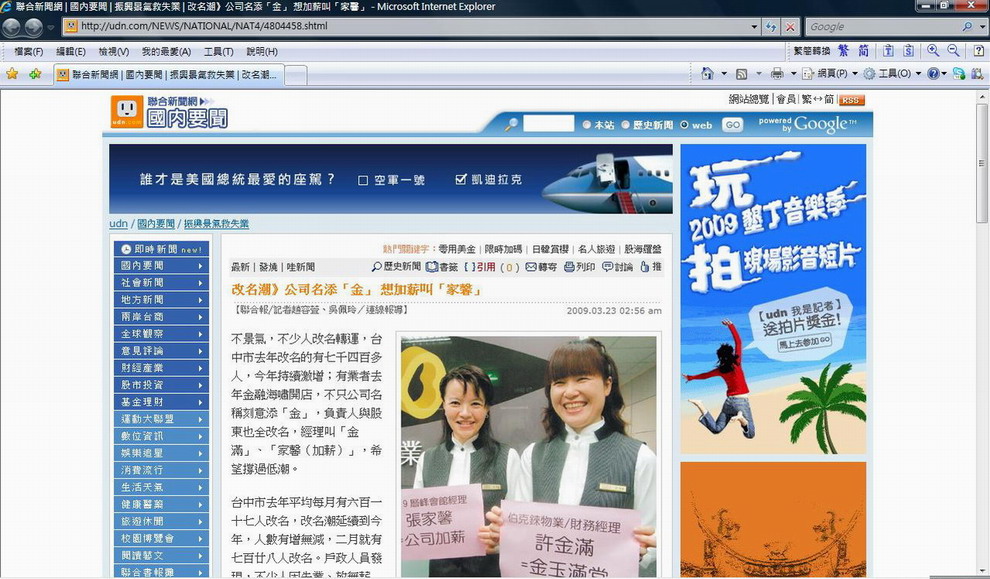The width and height of the screenshot is (990, 579).
Task: Click the orange RSS badge on the site header
Action: pos(851,100)
